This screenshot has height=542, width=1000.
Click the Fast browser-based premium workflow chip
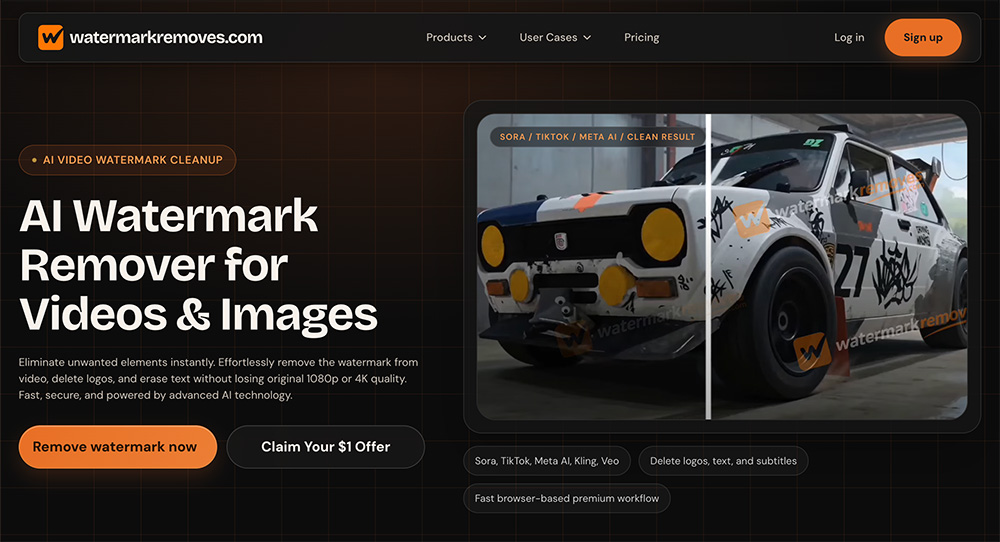(x=566, y=499)
